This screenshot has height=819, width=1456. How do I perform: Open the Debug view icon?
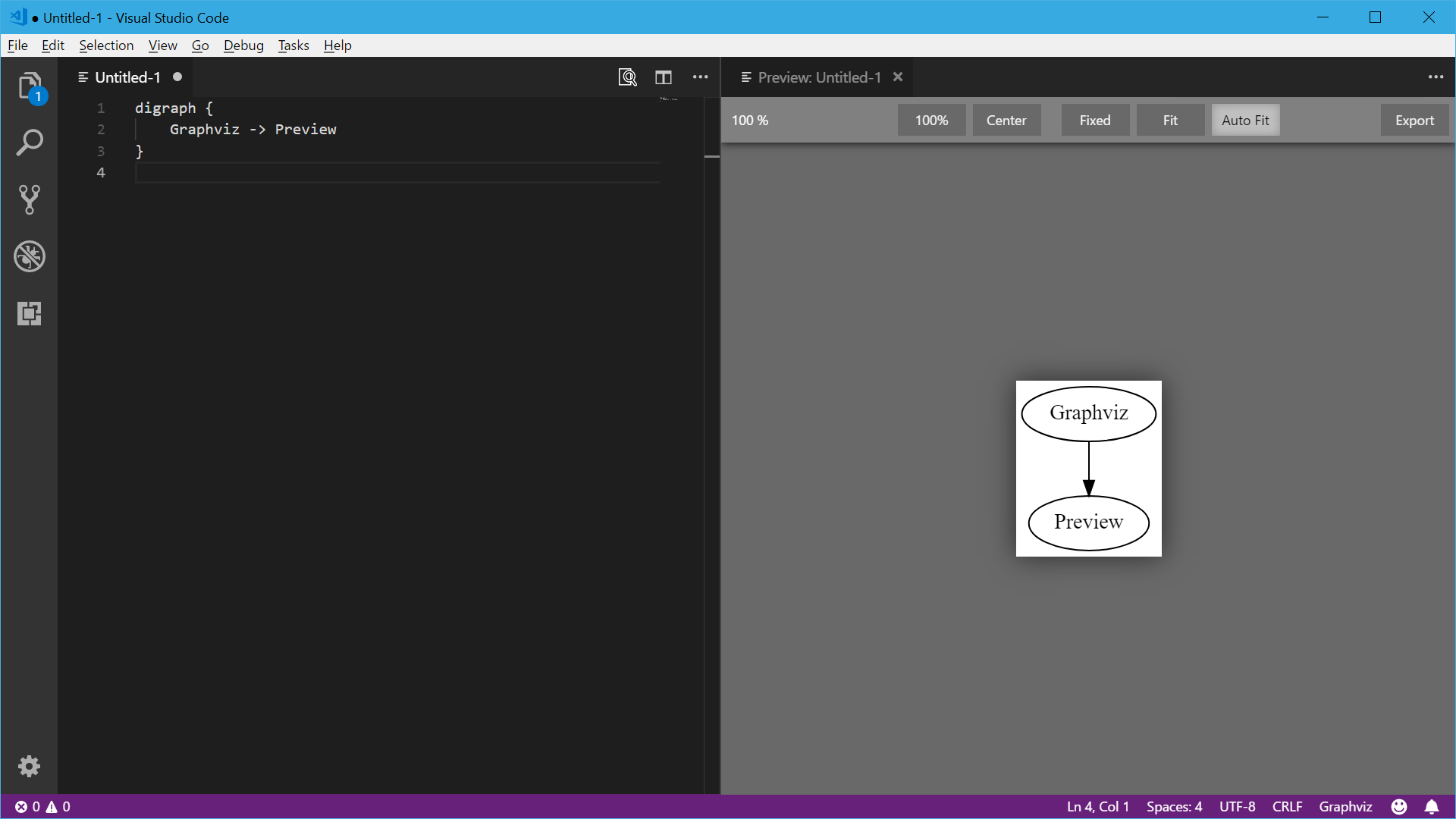[x=30, y=256]
